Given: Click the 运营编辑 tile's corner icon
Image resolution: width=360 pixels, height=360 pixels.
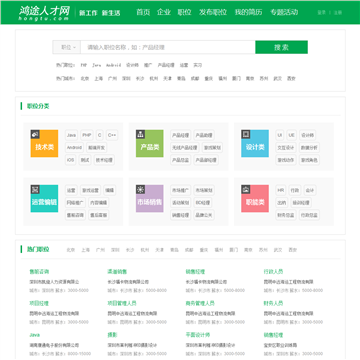Looking at the screenshot, I should (x=35, y=189).
